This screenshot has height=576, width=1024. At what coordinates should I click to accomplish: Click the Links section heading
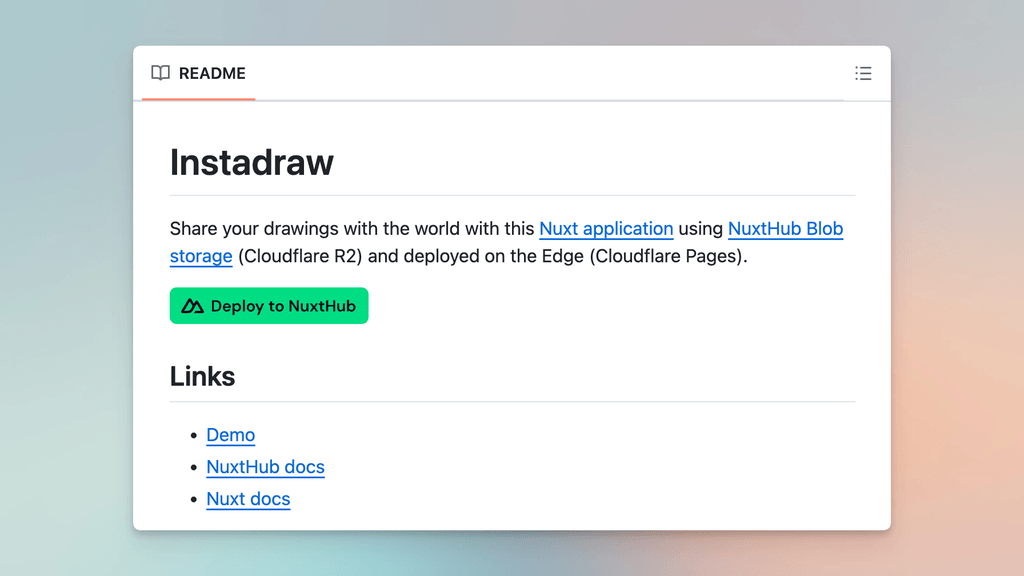click(x=202, y=376)
